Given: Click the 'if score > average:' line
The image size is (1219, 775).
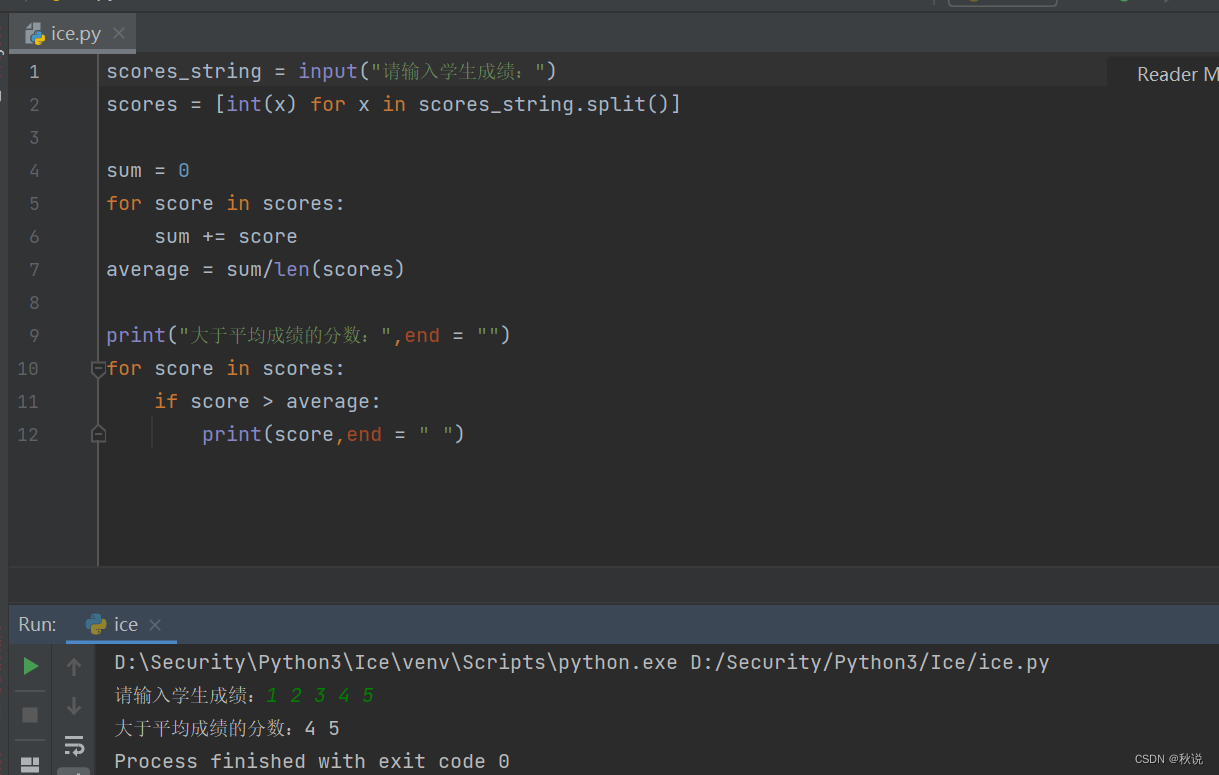Looking at the screenshot, I should click(x=267, y=402).
